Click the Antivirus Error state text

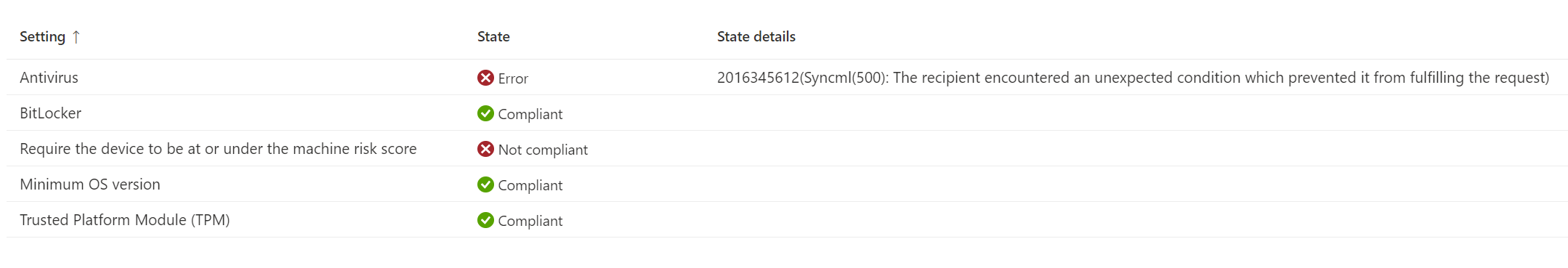pyautogui.click(x=513, y=78)
